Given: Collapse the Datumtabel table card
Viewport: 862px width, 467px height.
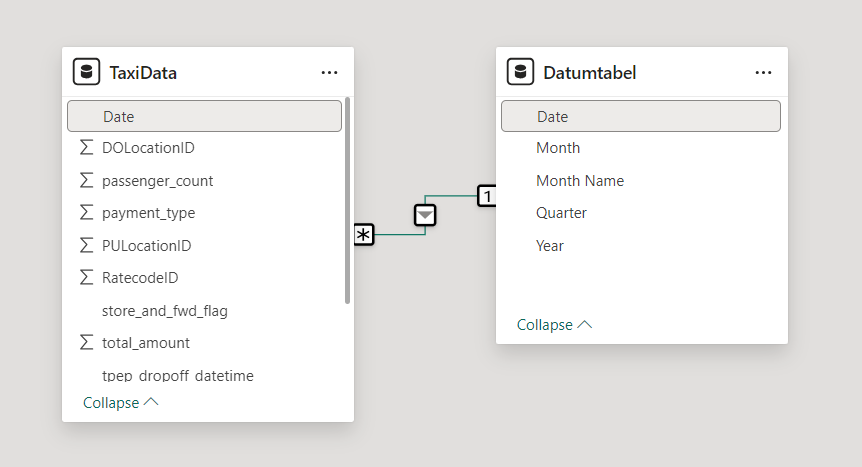Looking at the screenshot, I should point(554,325).
